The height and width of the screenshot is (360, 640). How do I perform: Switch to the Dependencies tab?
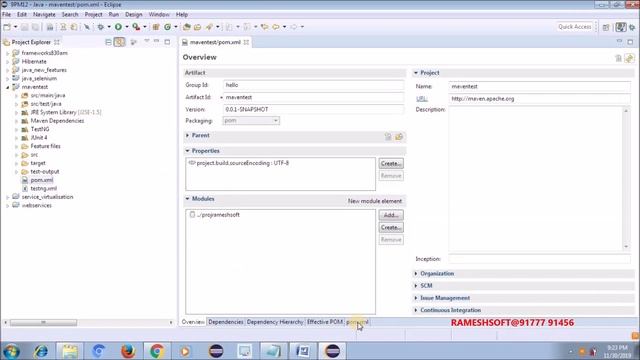[226, 322]
